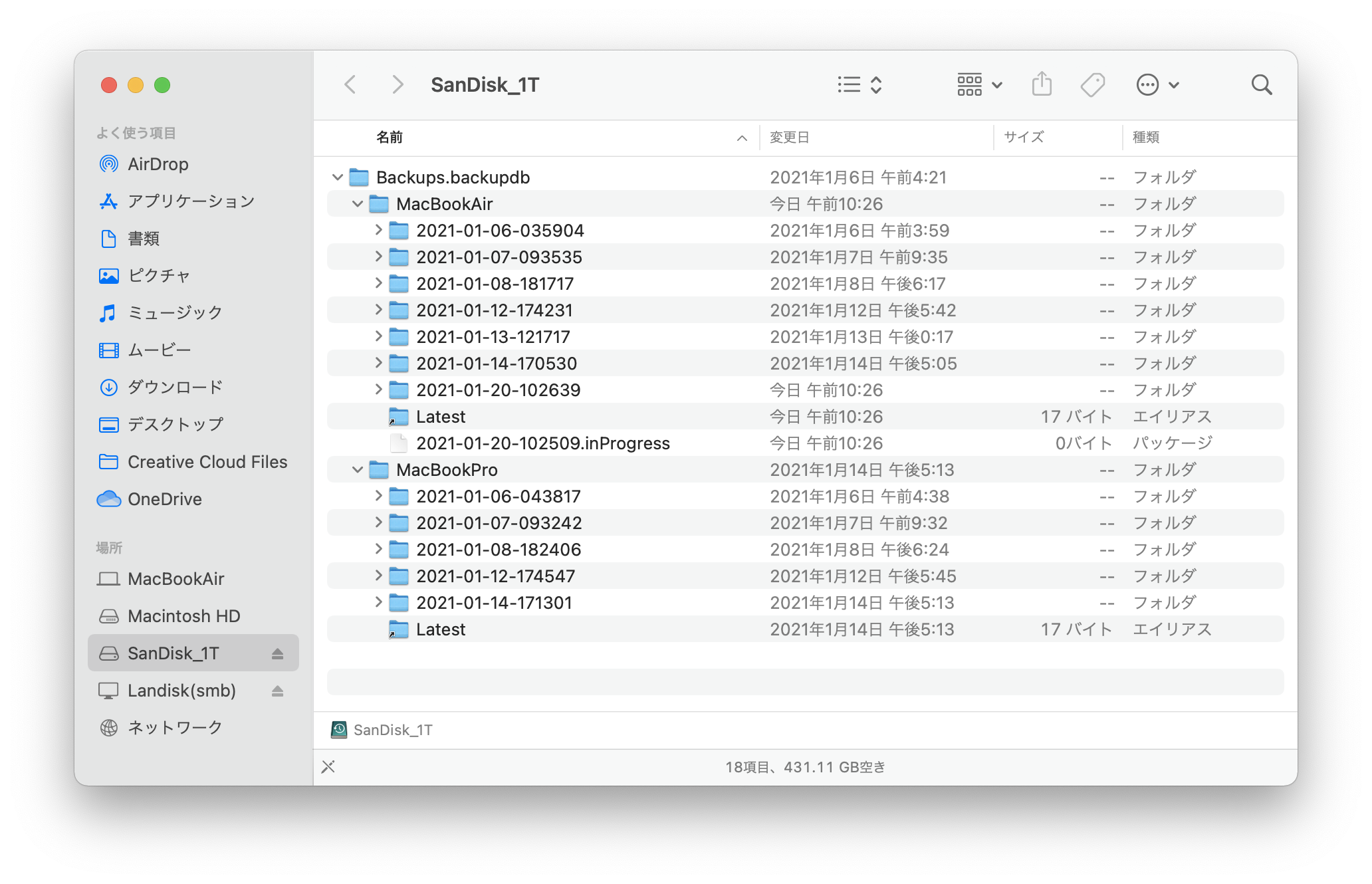Open AirDrop from the sidebar
The height and width of the screenshot is (884, 1372).
coord(158,164)
